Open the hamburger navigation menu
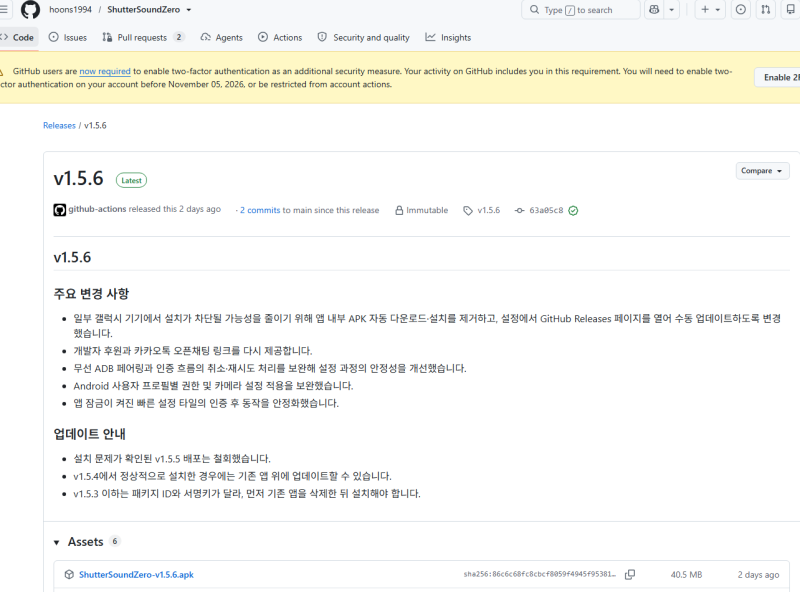Screen dimensions: 800x592 [4, 9]
